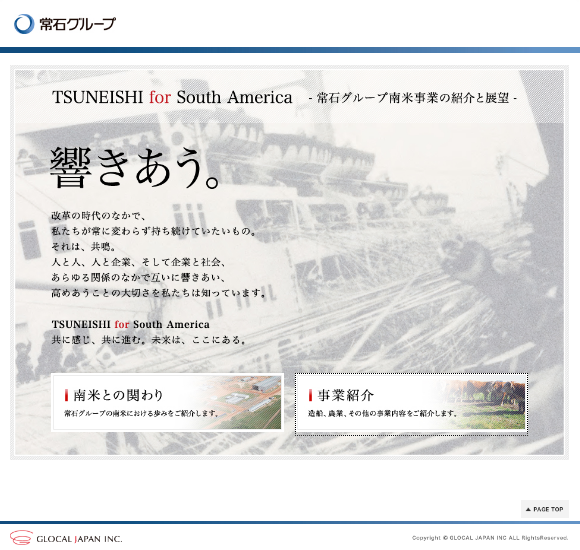Select line 人と人、人と企業、そして企業と社会、
The width and height of the screenshot is (580, 550).
pyautogui.click(x=139, y=262)
